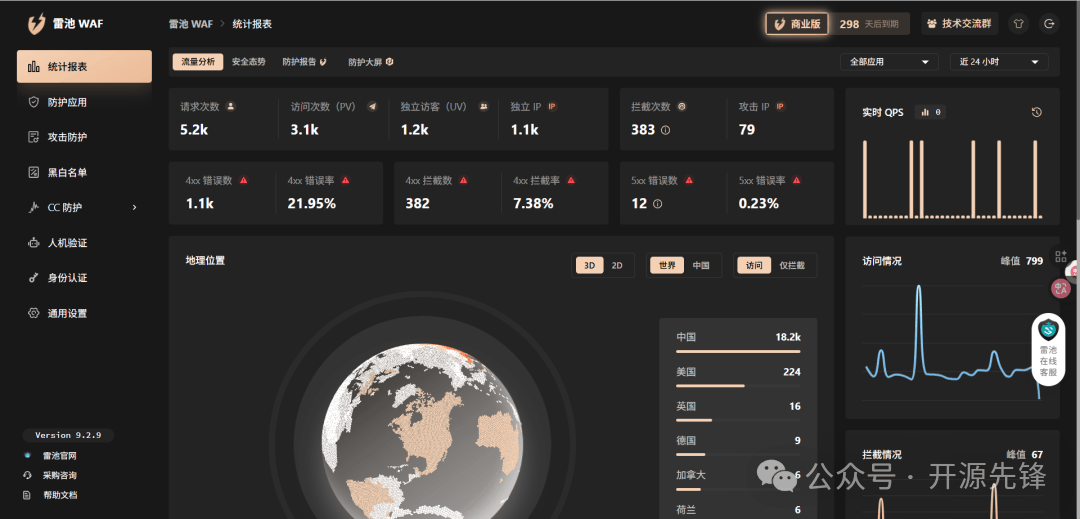The height and width of the screenshot is (519, 1080).
Task: Switch to the 安全态势 tab
Action: click(249, 62)
